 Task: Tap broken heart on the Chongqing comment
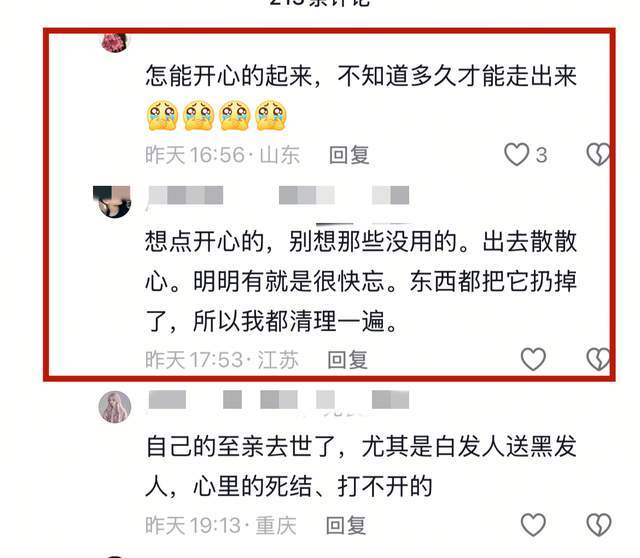pyautogui.click(x=599, y=525)
